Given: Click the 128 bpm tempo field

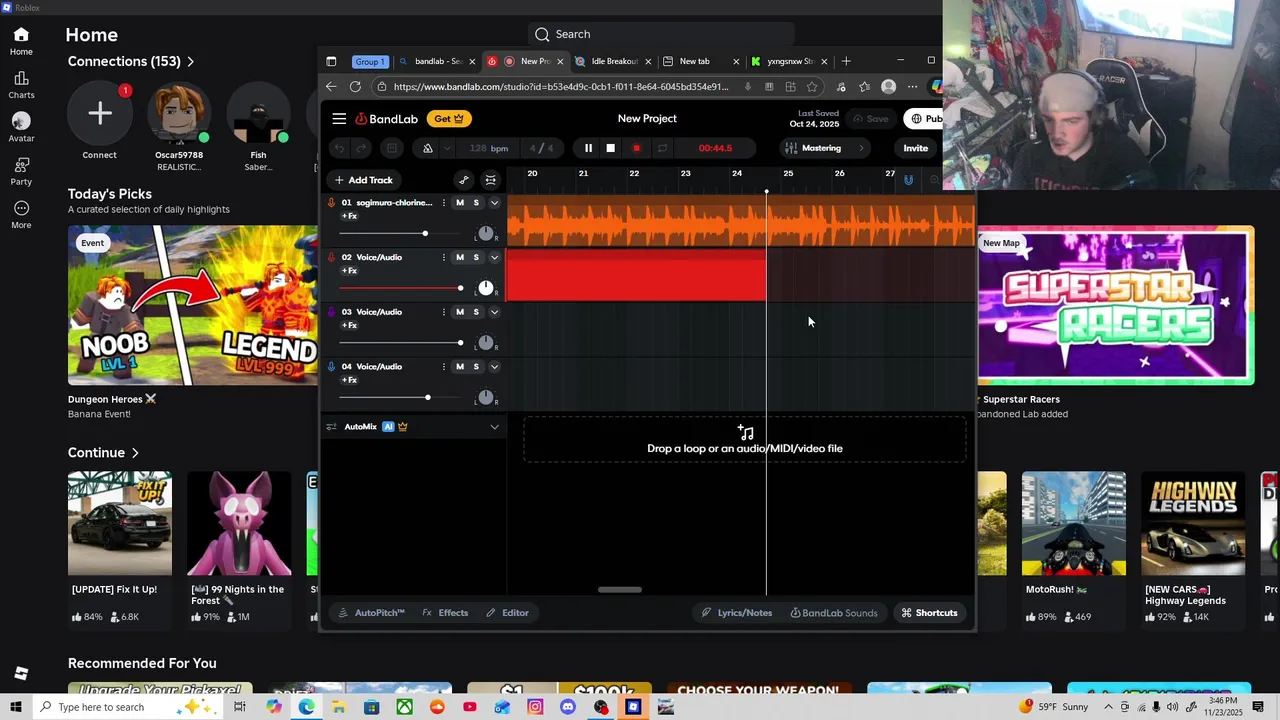Looking at the screenshot, I should [x=489, y=148].
